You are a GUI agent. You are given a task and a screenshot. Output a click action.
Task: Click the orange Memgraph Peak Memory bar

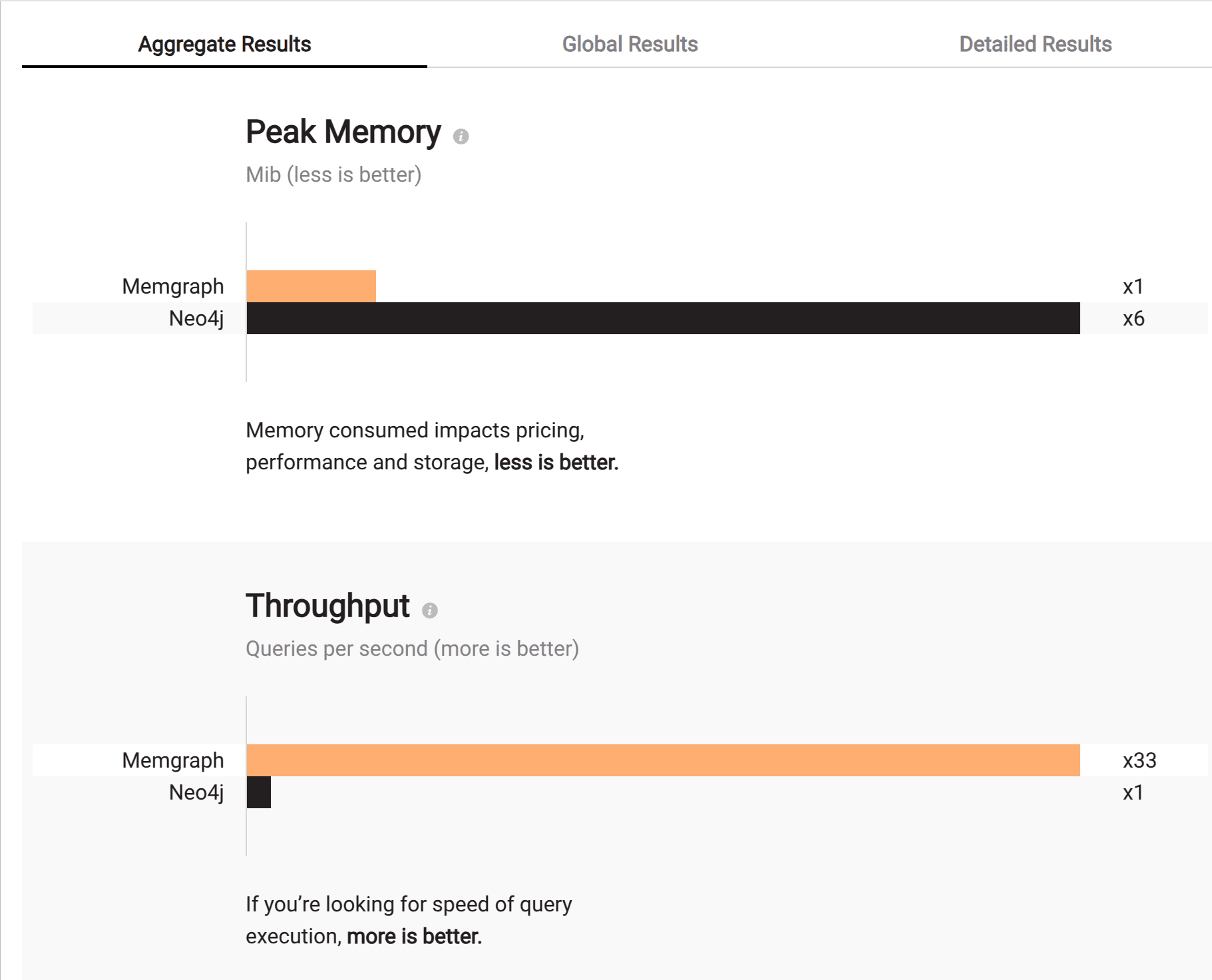[311, 286]
